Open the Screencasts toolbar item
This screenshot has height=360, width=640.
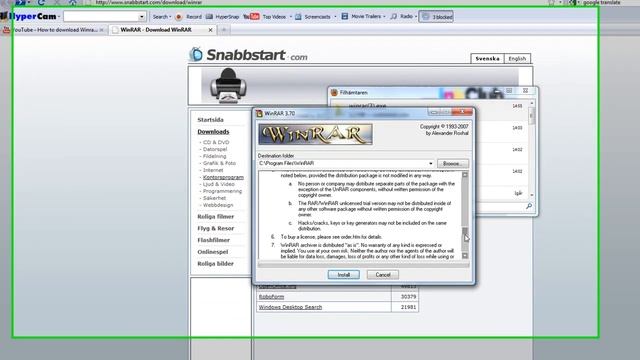coord(316,17)
